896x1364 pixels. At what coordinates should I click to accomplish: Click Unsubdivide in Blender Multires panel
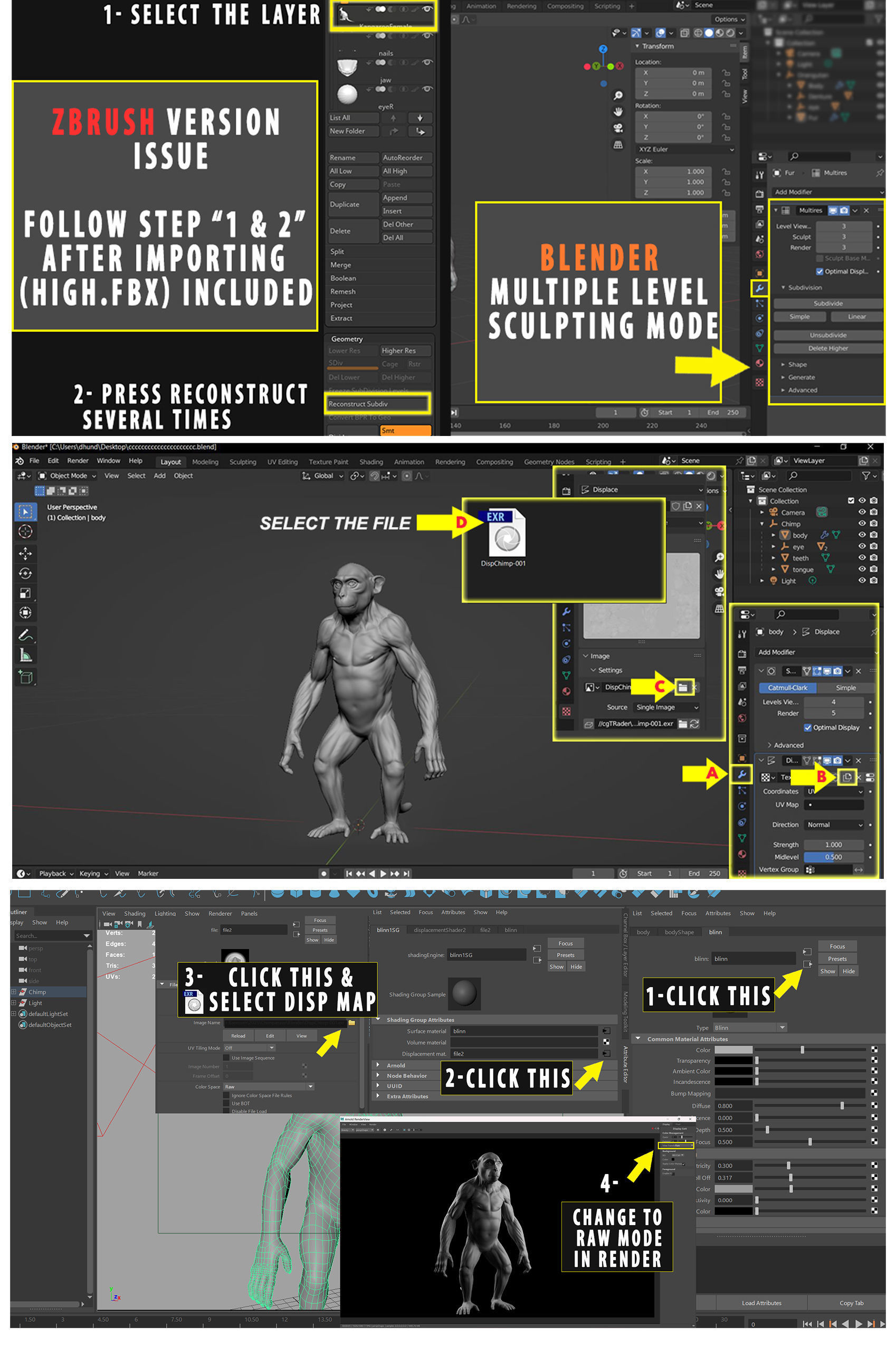click(828, 335)
